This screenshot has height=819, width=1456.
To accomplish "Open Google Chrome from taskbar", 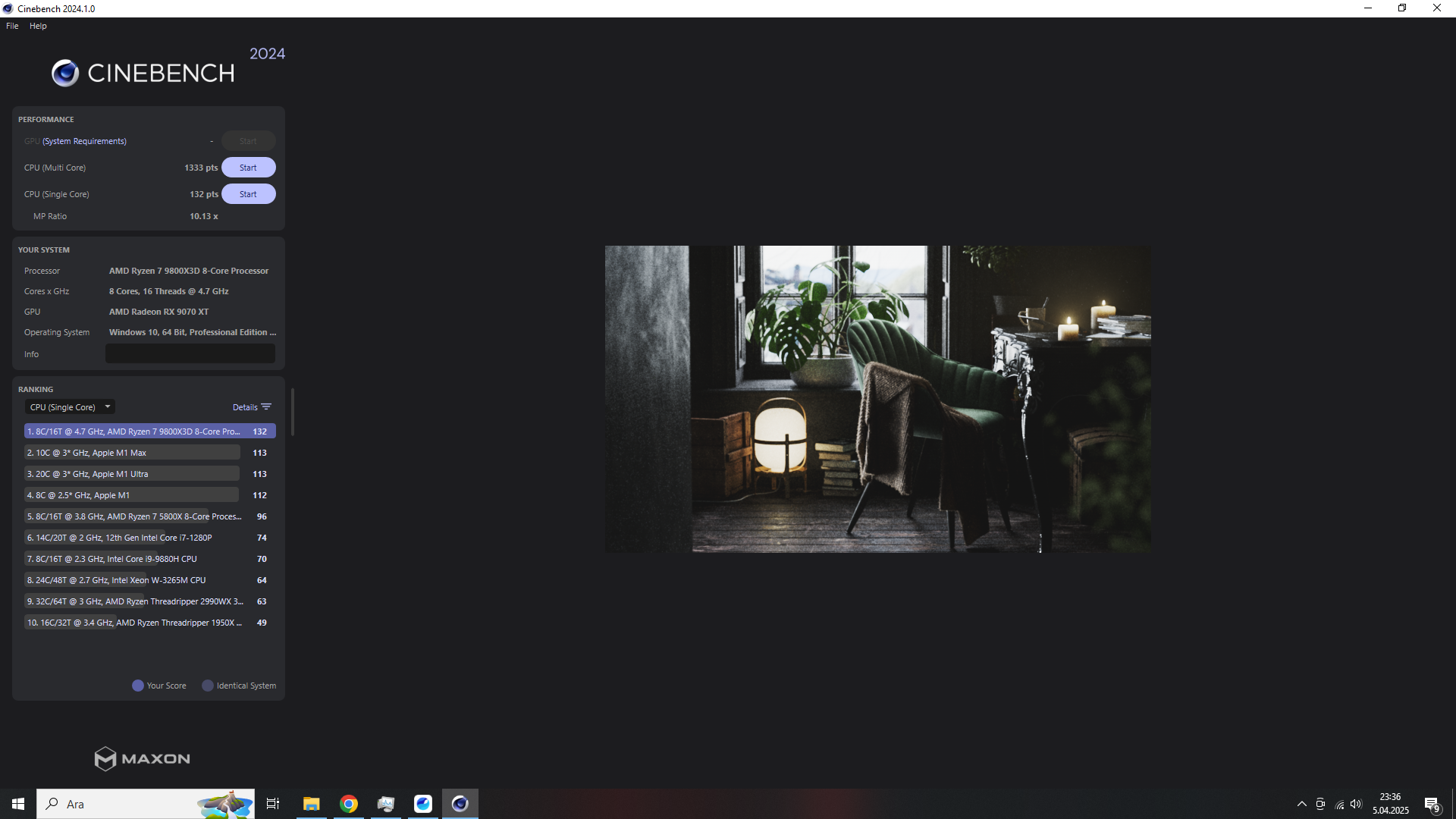I will (349, 804).
